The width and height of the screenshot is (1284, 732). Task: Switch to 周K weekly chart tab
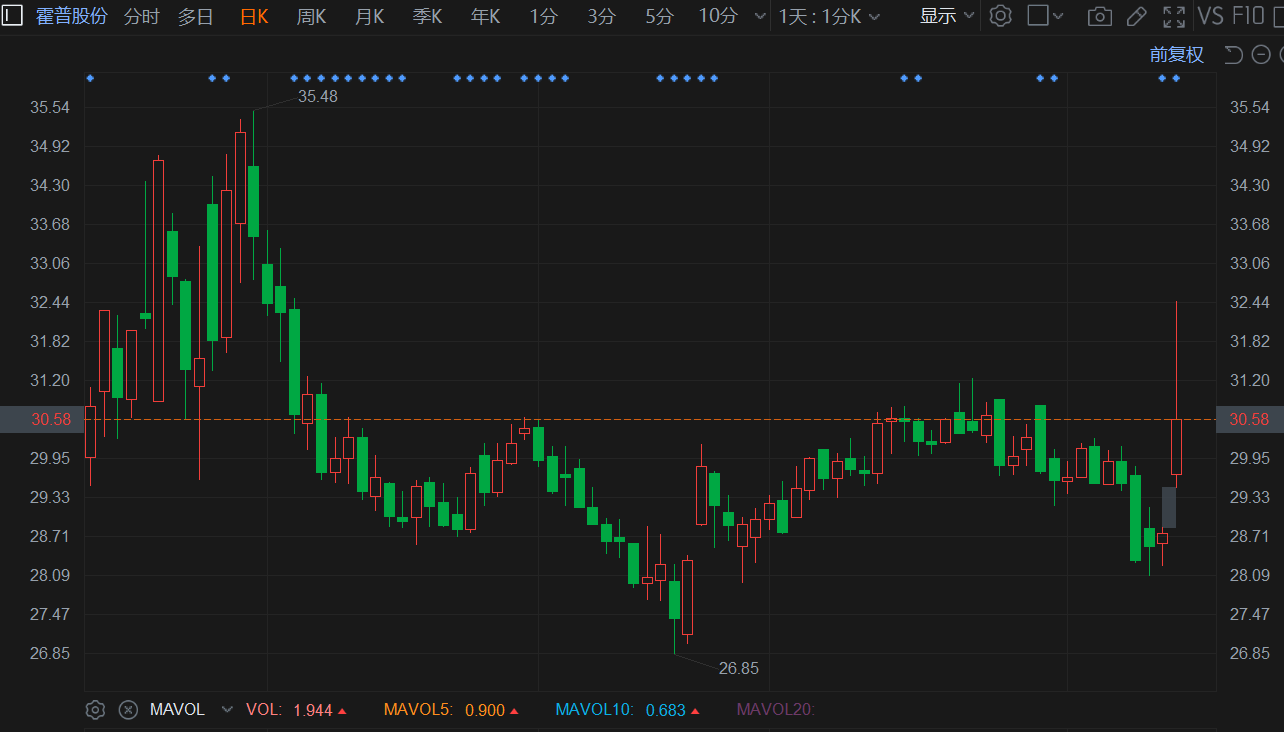click(x=311, y=16)
